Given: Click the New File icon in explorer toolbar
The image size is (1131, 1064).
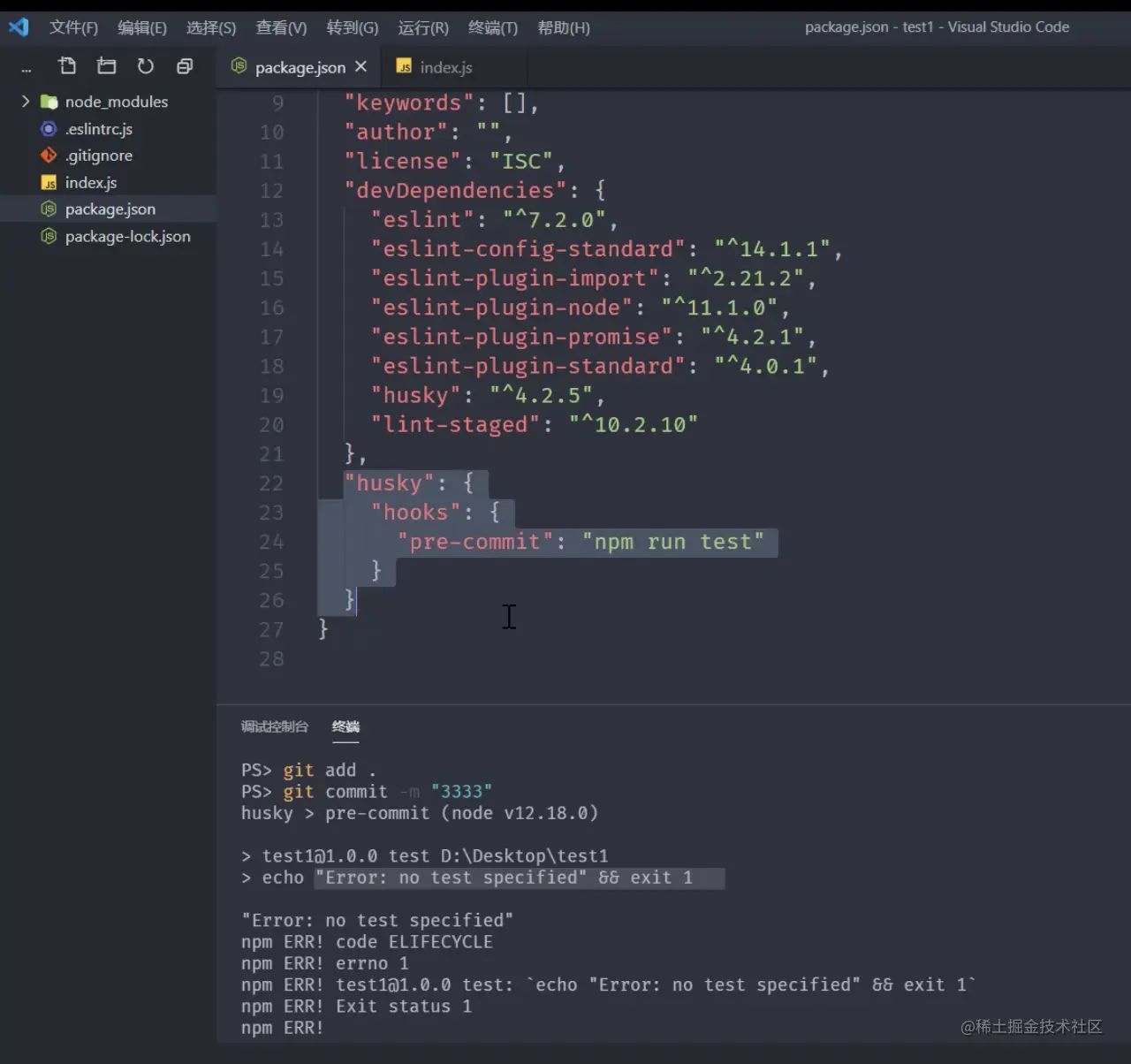Looking at the screenshot, I should [67, 66].
